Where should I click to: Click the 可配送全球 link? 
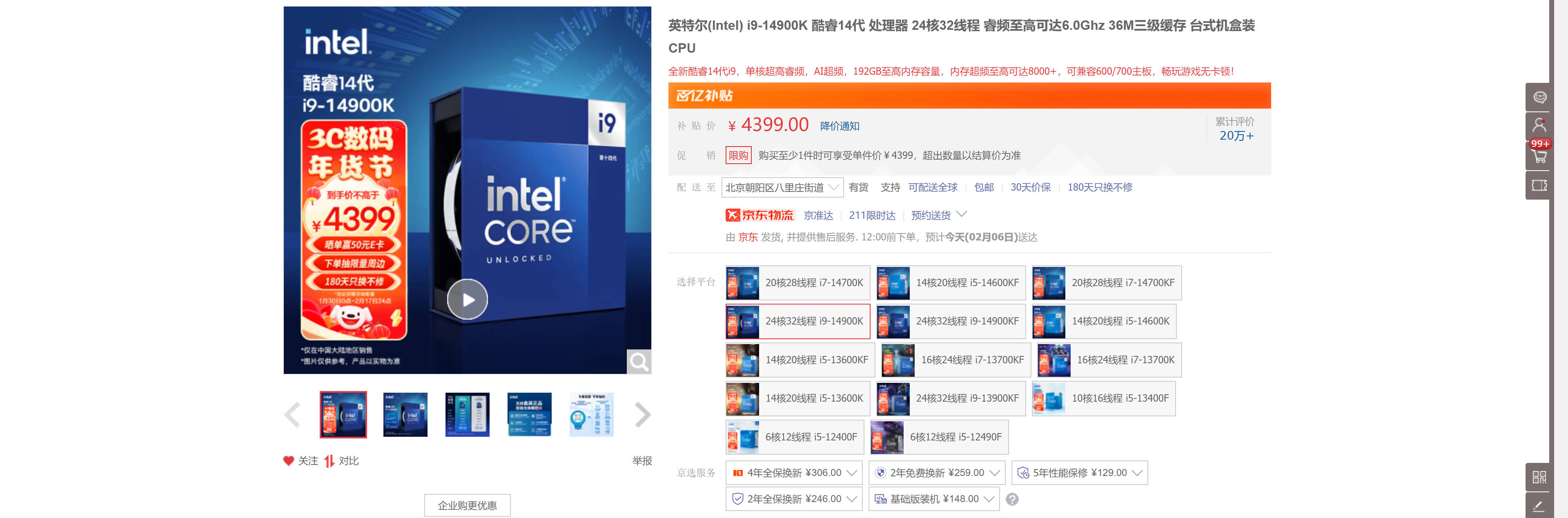933,187
